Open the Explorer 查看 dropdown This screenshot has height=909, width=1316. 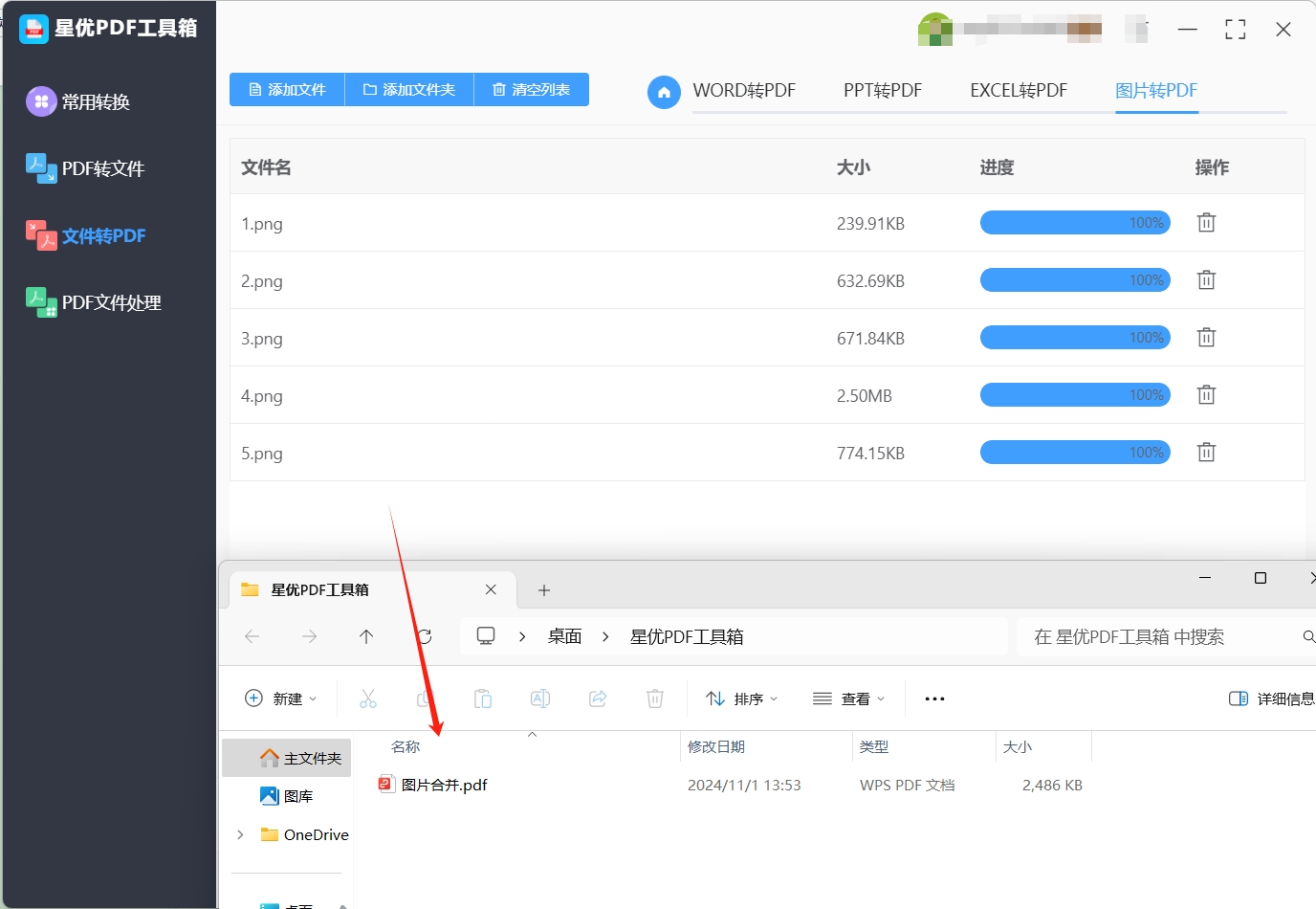(848, 698)
